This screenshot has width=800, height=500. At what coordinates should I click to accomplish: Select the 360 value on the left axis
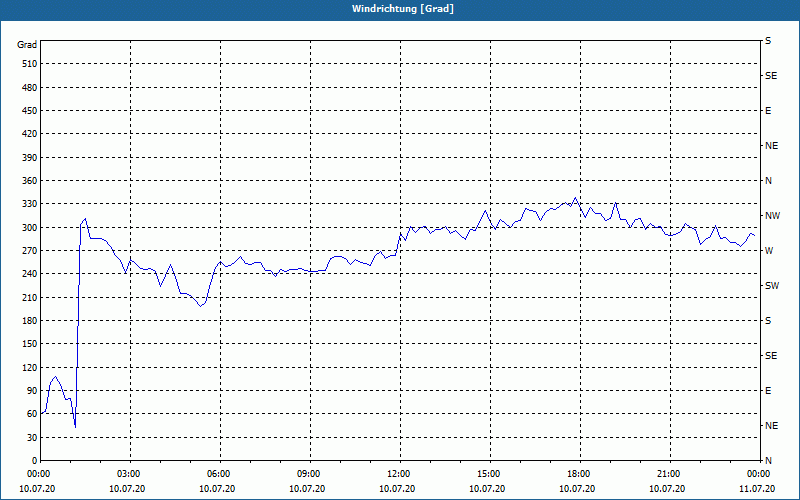(30, 181)
